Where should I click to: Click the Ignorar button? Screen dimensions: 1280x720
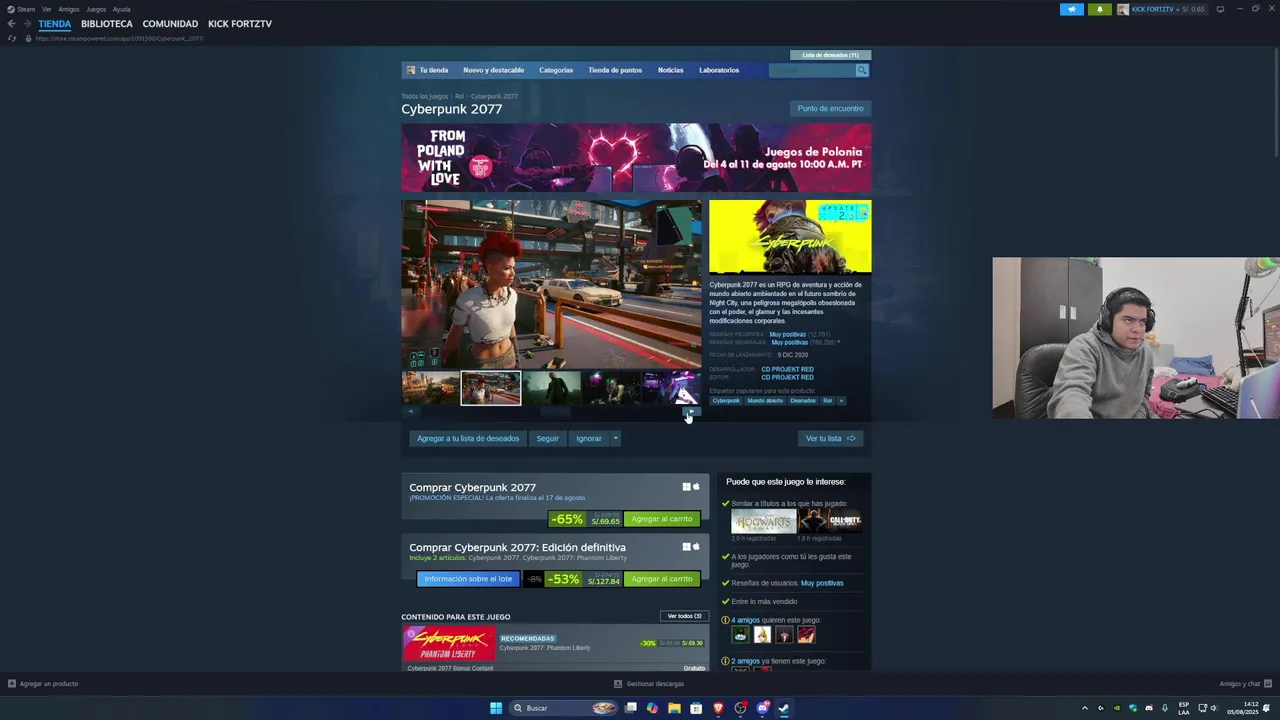(589, 438)
